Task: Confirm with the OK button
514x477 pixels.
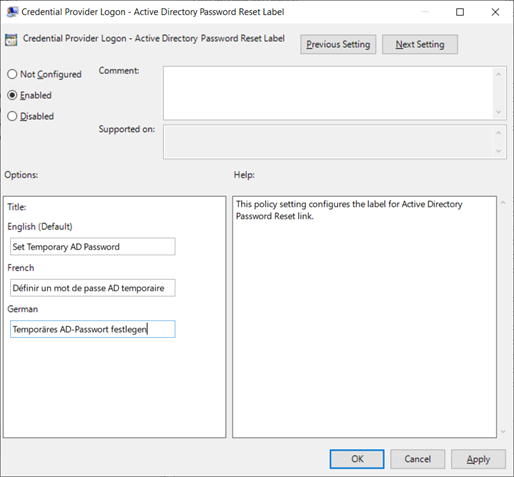Action: [357, 459]
